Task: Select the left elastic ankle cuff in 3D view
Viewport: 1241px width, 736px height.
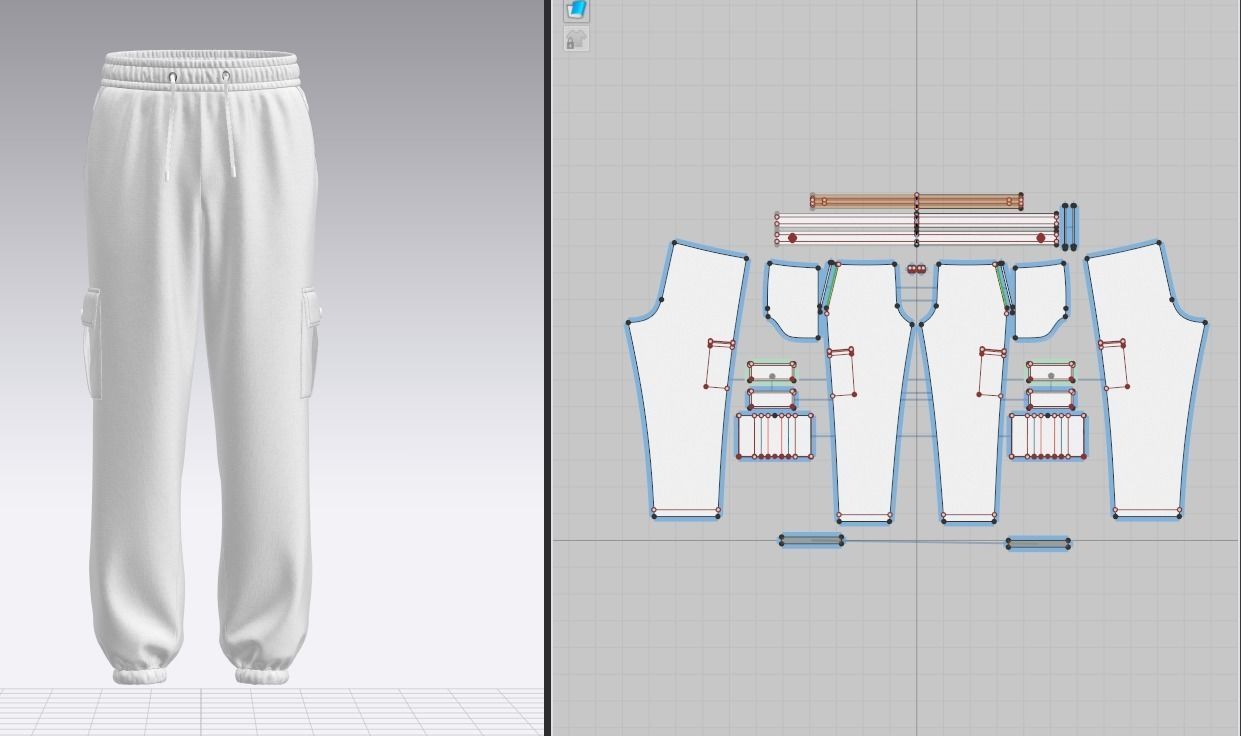Action: click(140, 676)
